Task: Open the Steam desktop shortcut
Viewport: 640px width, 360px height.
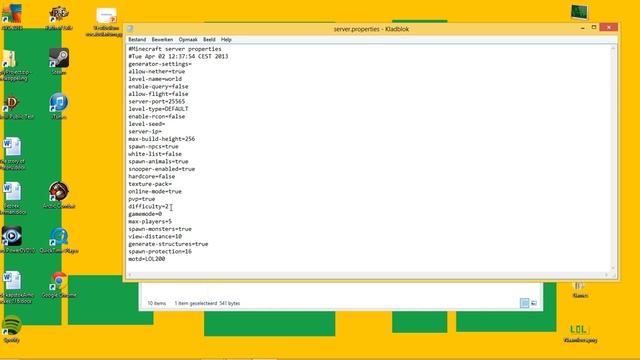Action: (59, 60)
